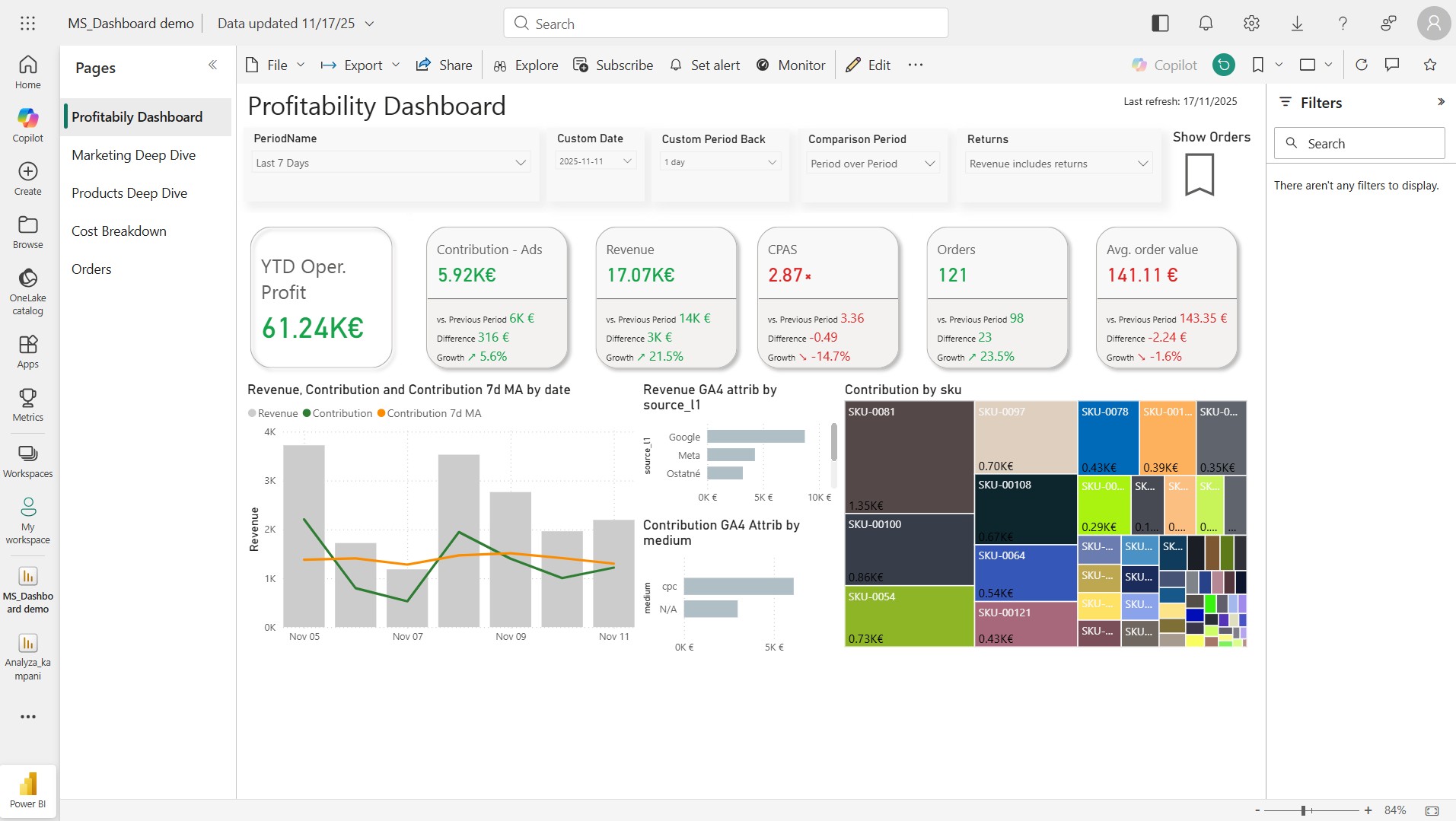Open the Metrics hub icon

tap(27, 404)
